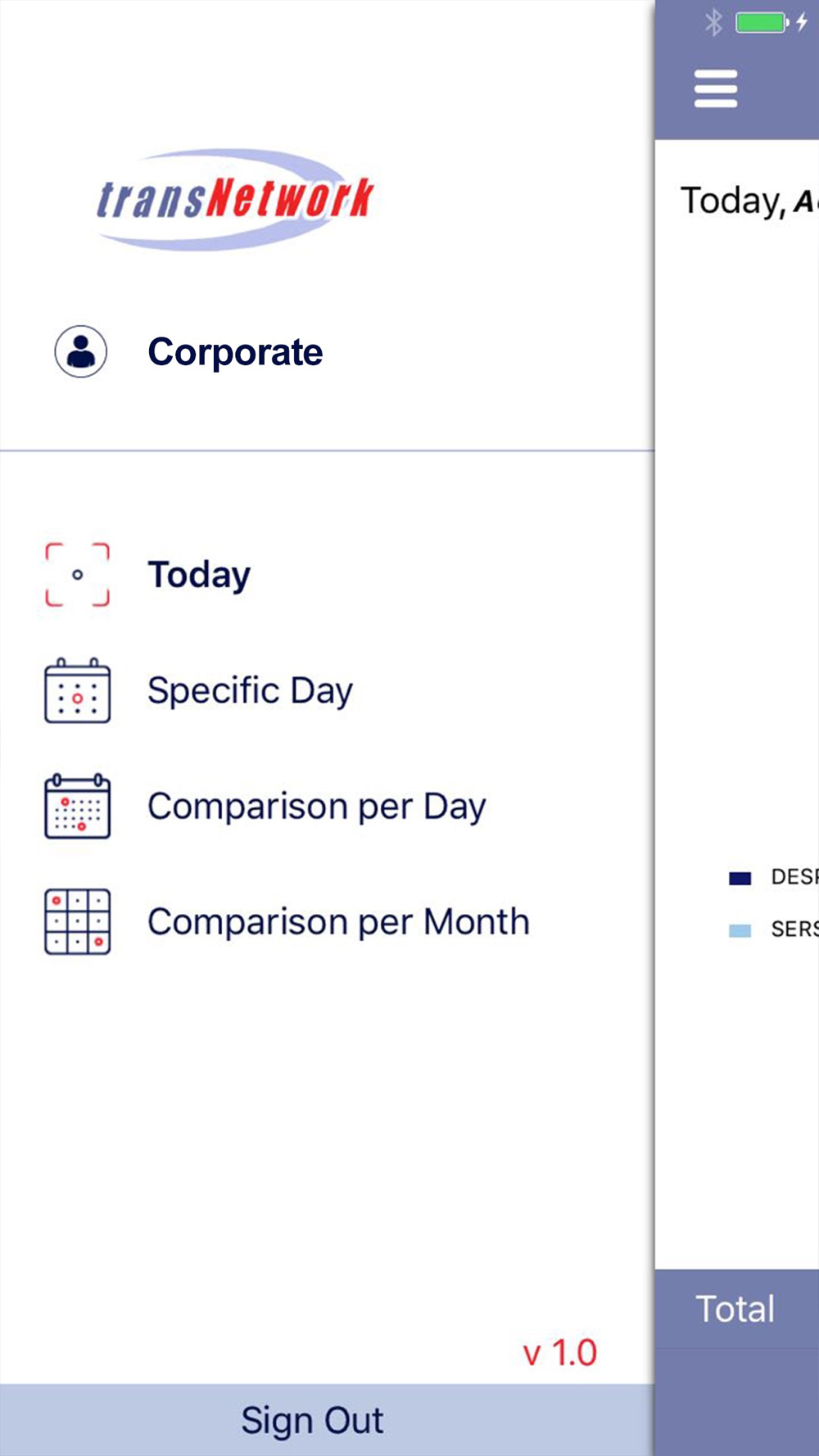The image size is (819, 1456).
Task: Select Specific Day from the menu
Action: point(250,691)
